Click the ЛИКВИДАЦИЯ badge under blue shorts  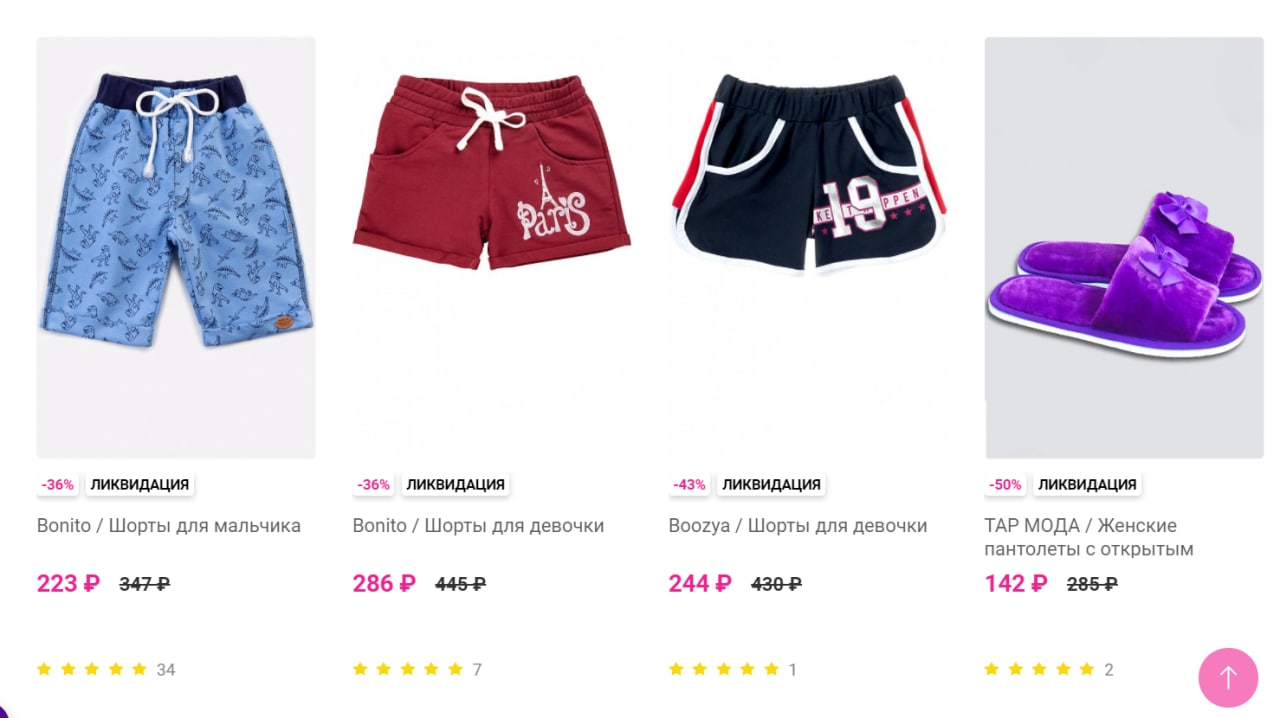pyautogui.click(x=140, y=485)
